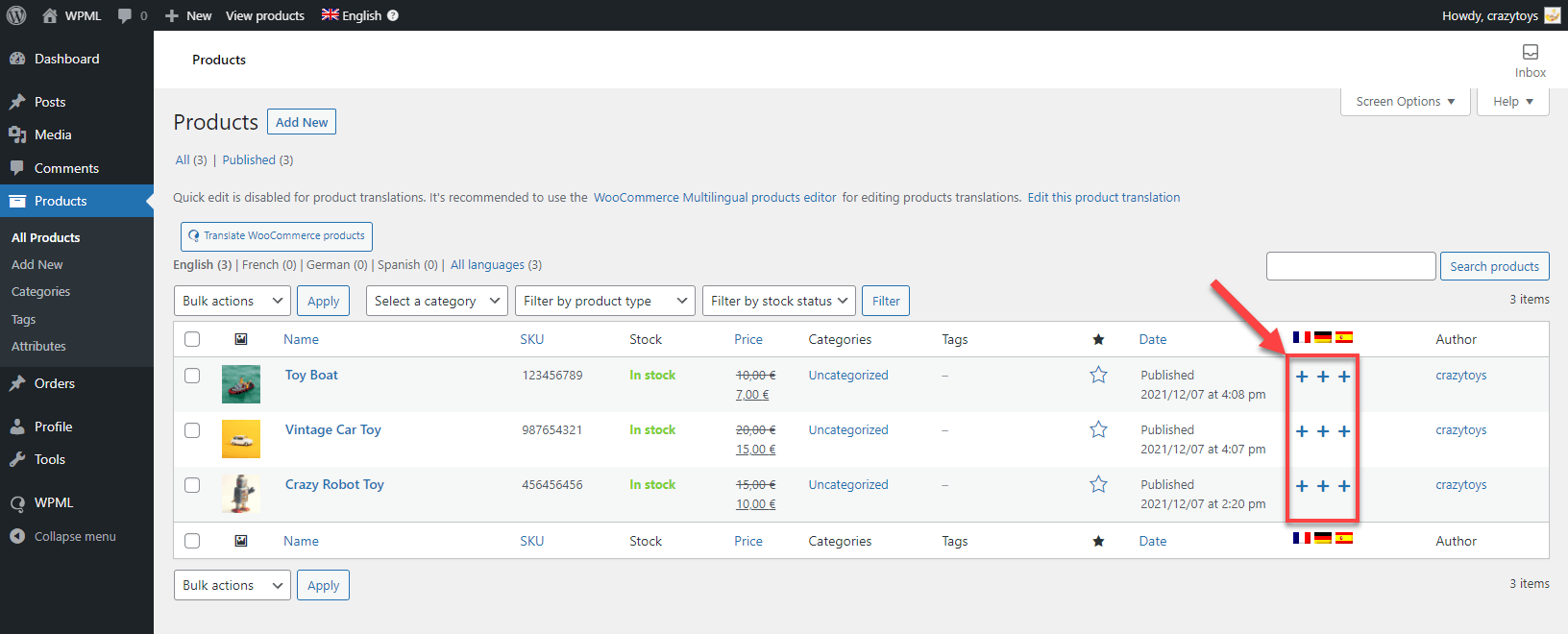Check the Vintage Car Toy row checkbox
The height and width of the screenshot is (634, 1568).
click(192, 430)
